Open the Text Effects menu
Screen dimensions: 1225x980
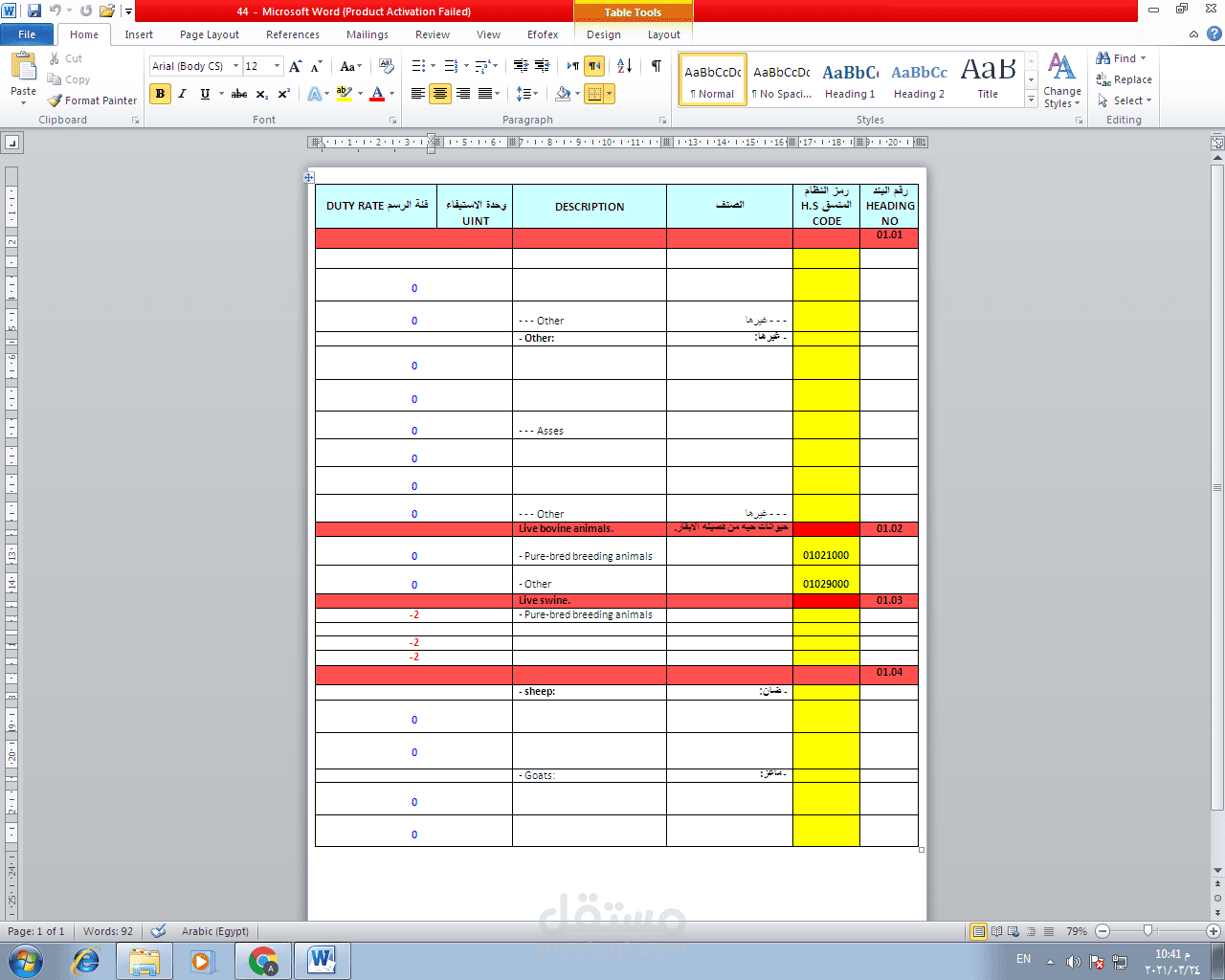(x=317, y=94)
